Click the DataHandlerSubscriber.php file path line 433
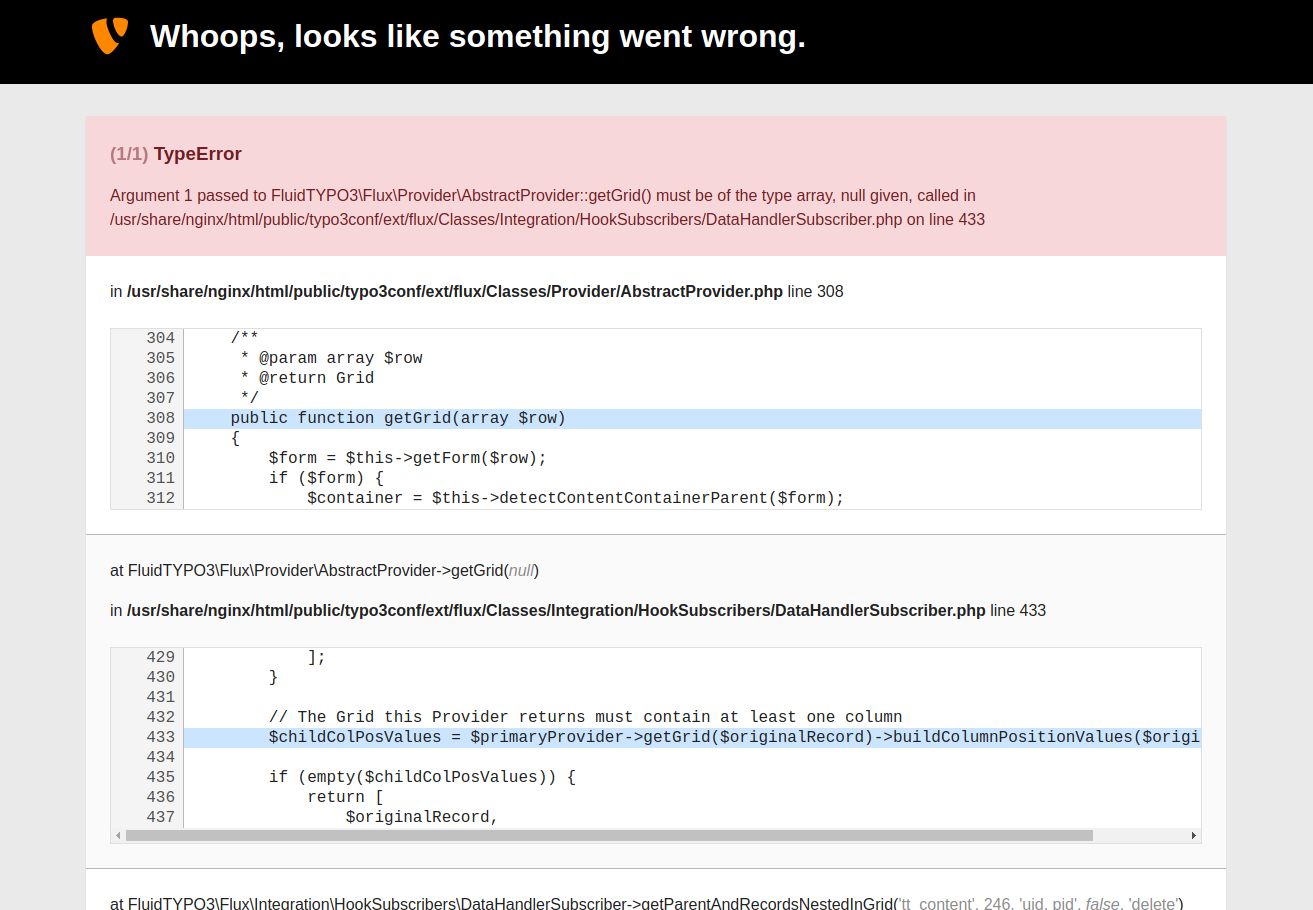The width and height of the screenshot is (1313, 910). tap(578, 611)
